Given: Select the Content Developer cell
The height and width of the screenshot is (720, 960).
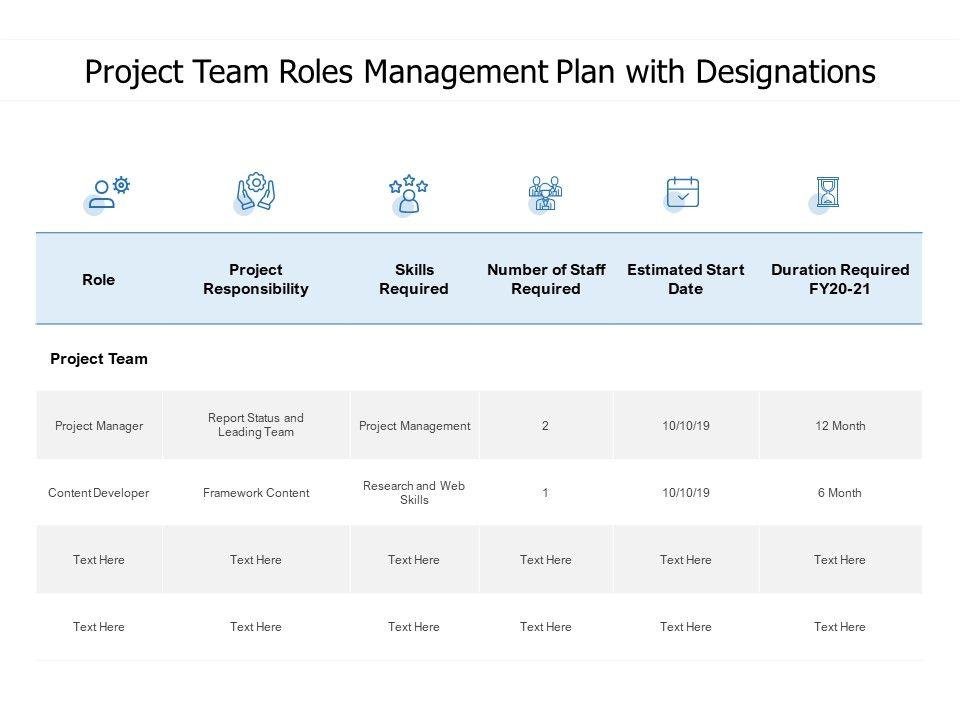Looking at the screenshot, I should point(99,493).
